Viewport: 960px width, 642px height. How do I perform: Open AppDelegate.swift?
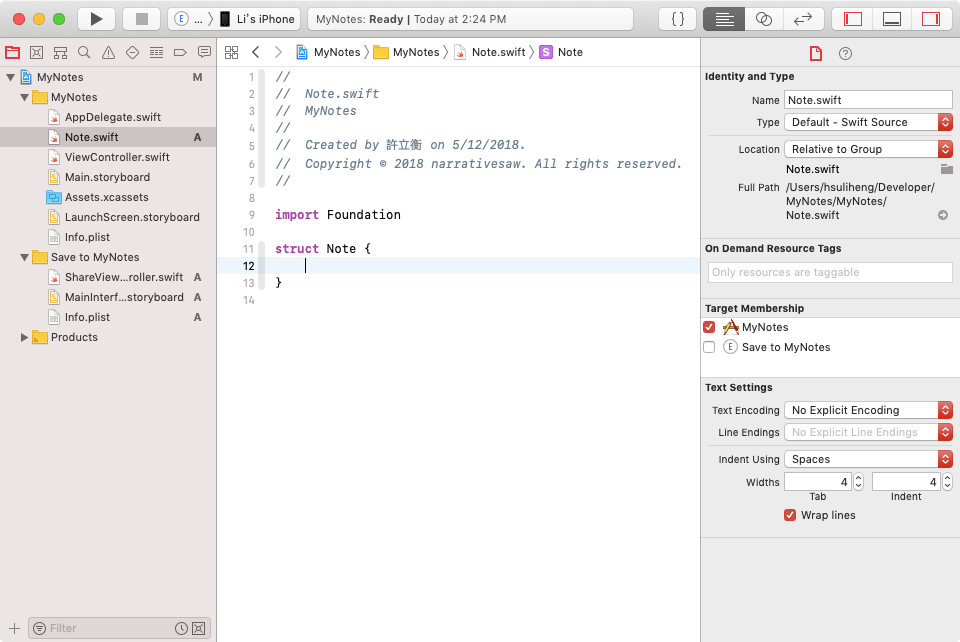point(113,117)
